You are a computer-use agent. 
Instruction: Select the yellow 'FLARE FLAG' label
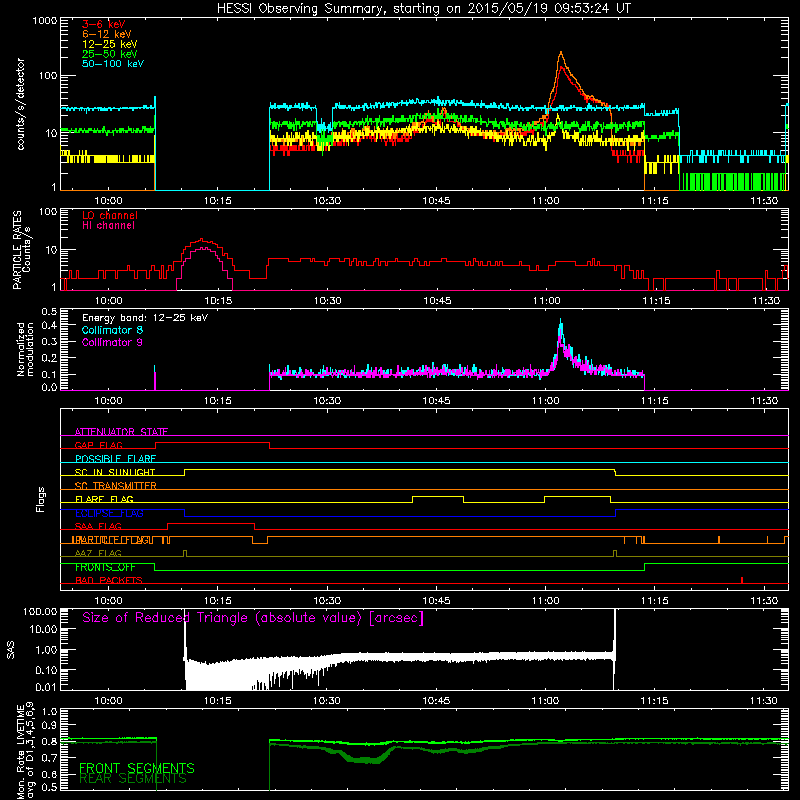tap(104, 499)
